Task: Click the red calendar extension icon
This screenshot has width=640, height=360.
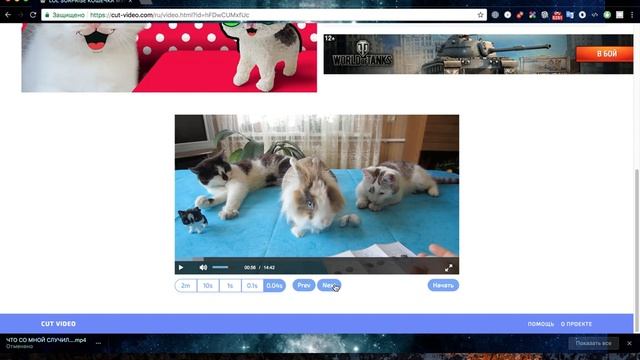Action: pos(557,15)
